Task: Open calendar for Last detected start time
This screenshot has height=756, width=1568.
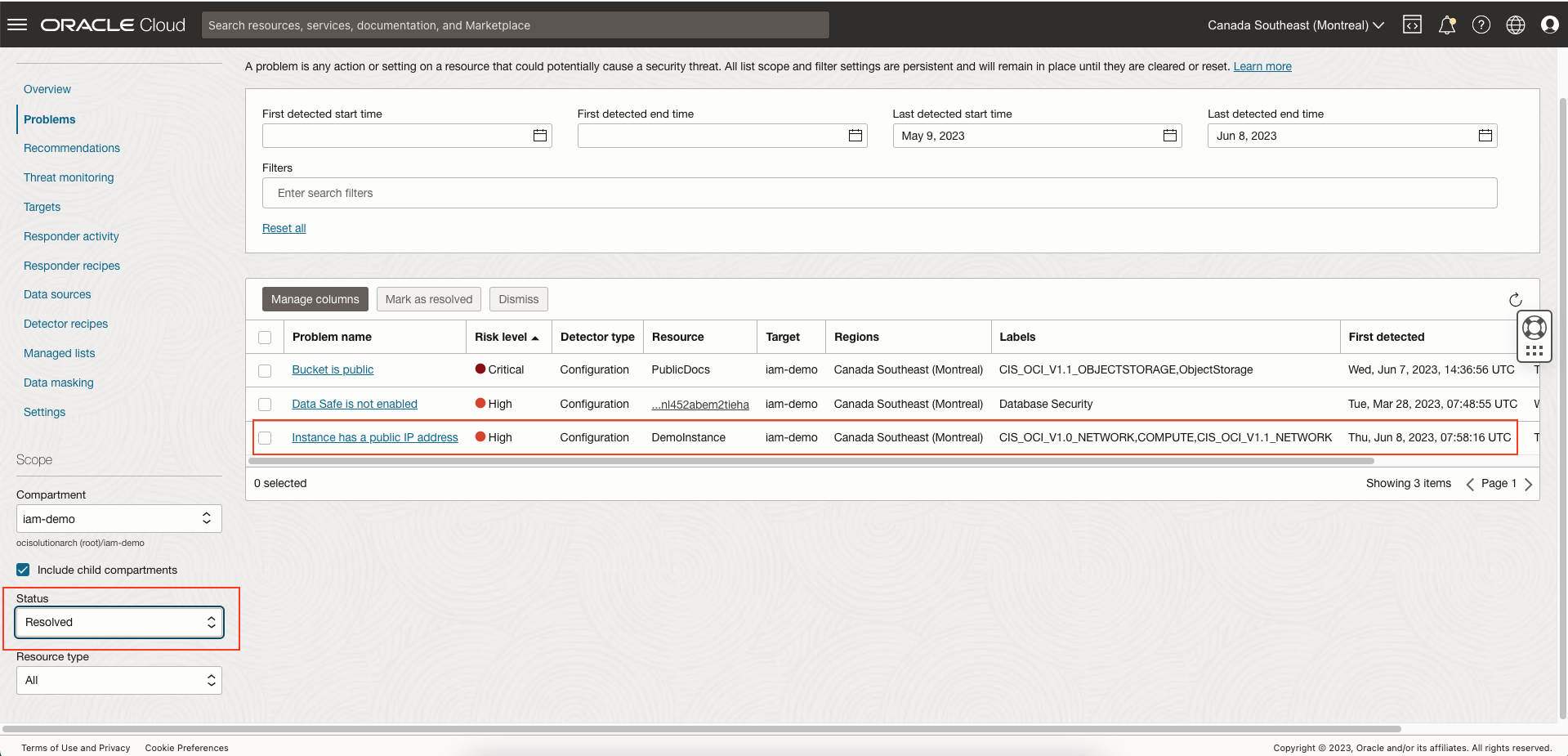Action: (x=1170, y=136)
